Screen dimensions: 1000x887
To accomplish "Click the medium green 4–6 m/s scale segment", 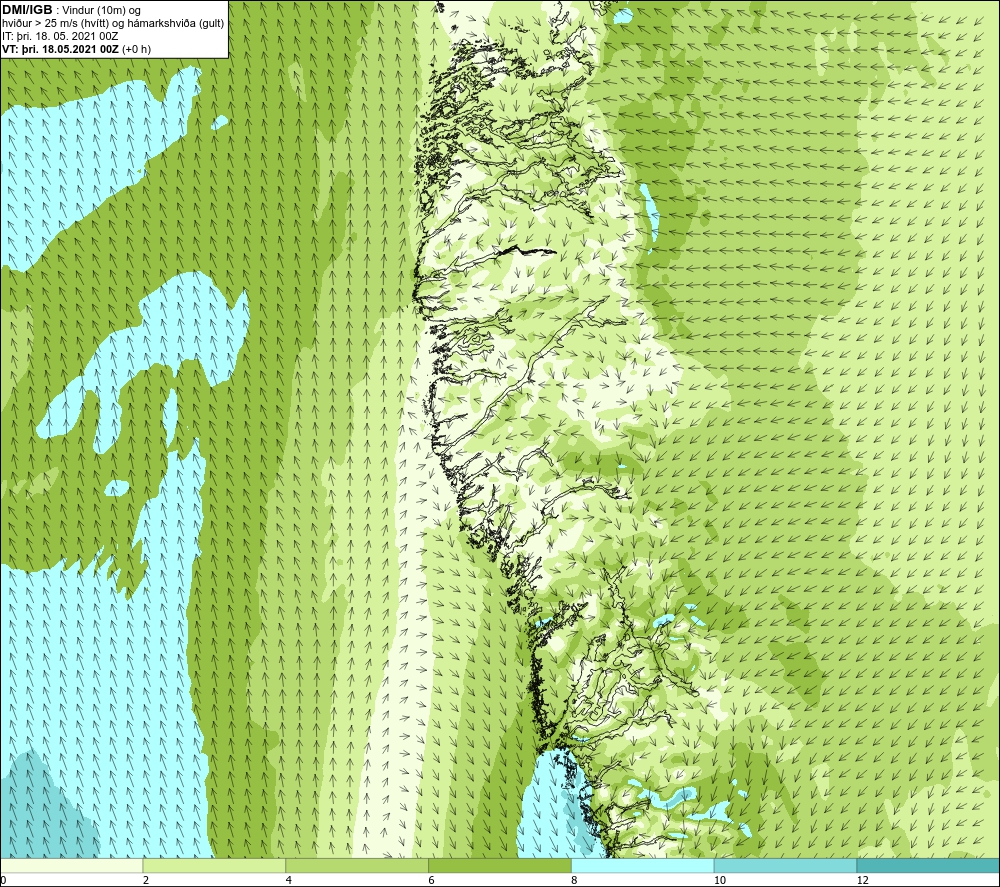I will click(x=357, y=865).
